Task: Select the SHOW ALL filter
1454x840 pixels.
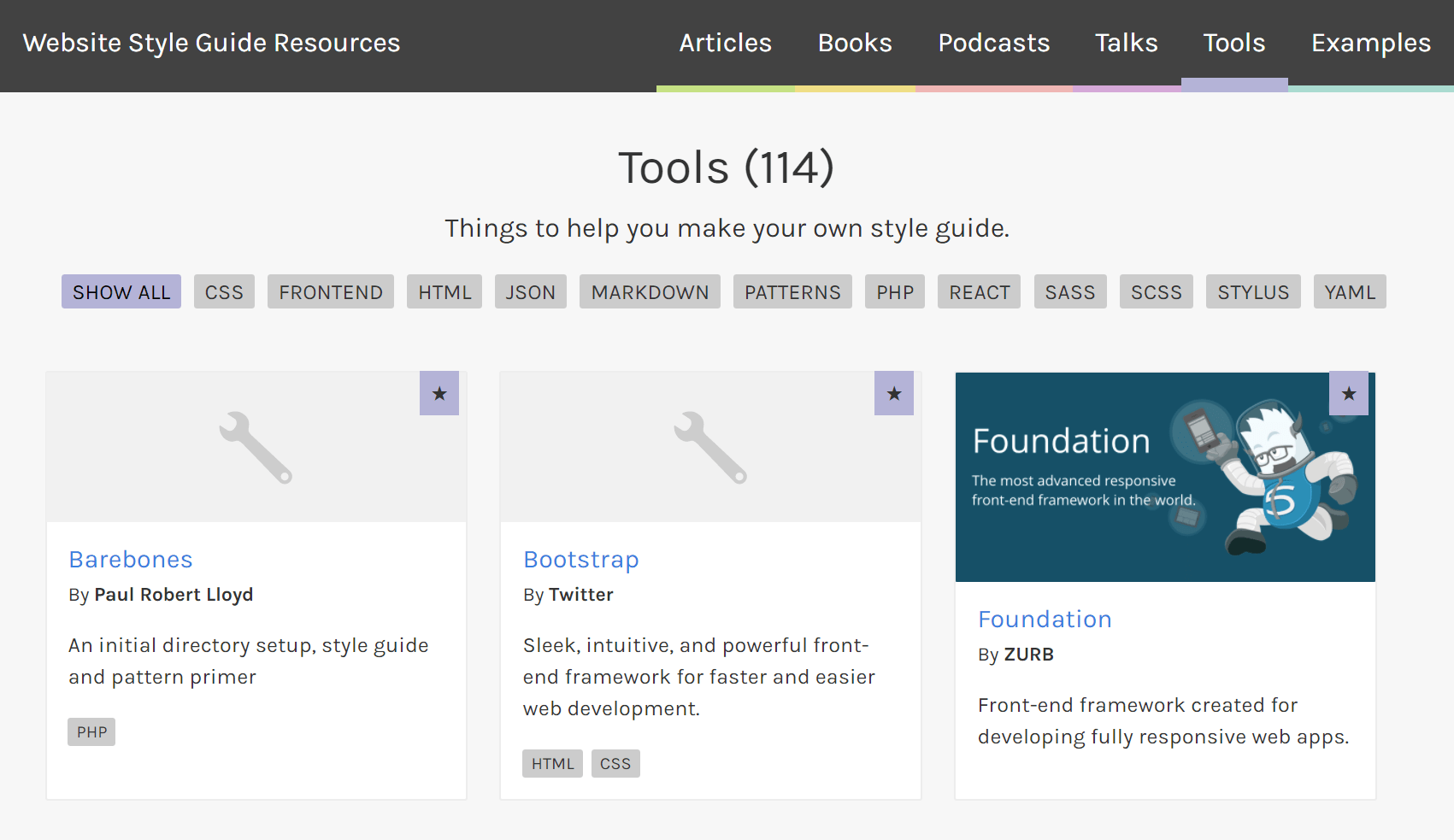Action: tap(121, 291)
